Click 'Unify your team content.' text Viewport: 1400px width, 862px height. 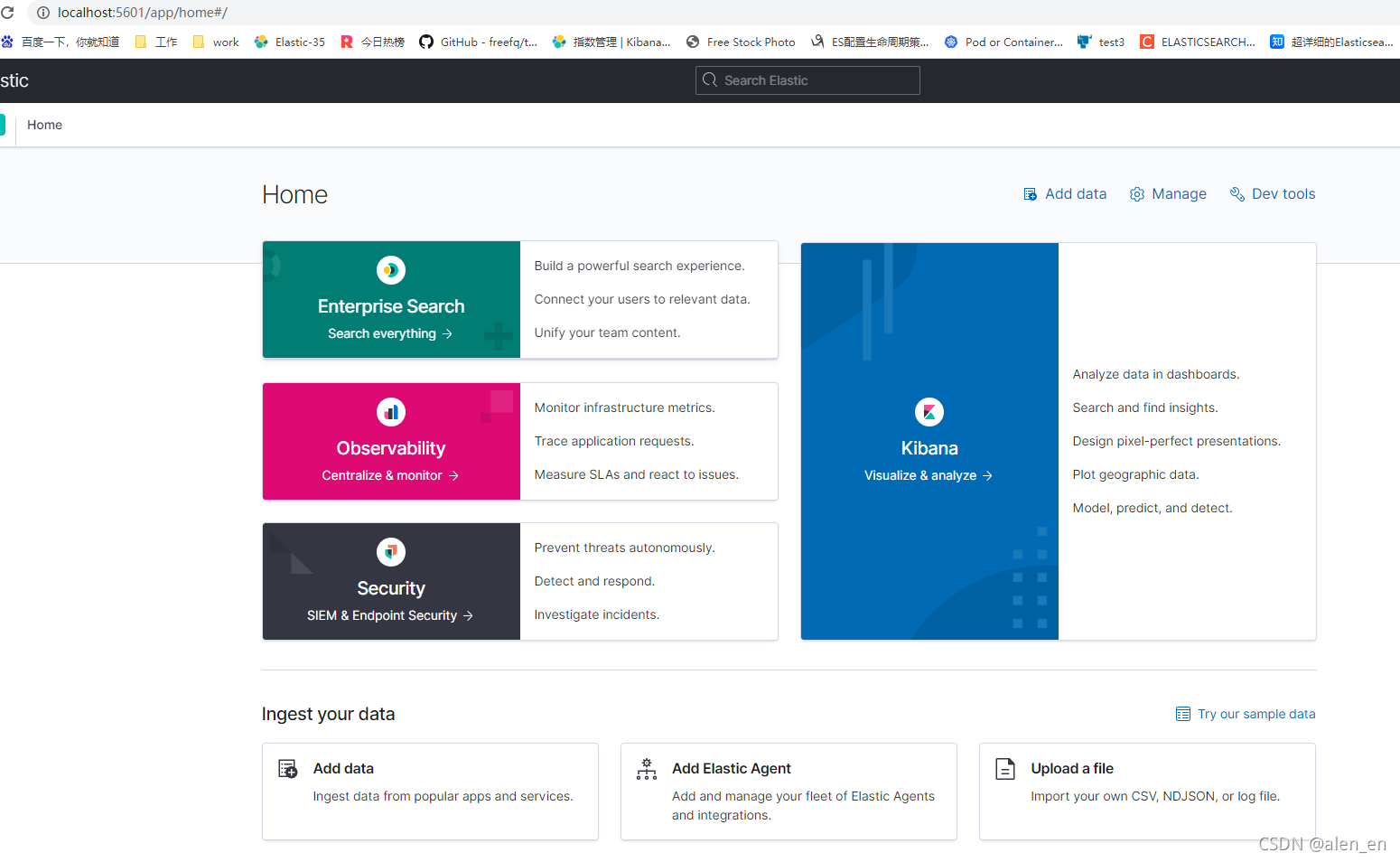[608, 333]
